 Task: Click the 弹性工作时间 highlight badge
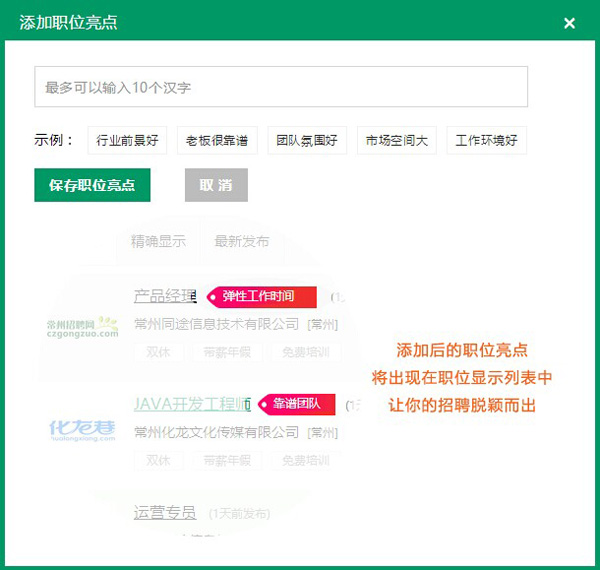(x=261, y=297)
